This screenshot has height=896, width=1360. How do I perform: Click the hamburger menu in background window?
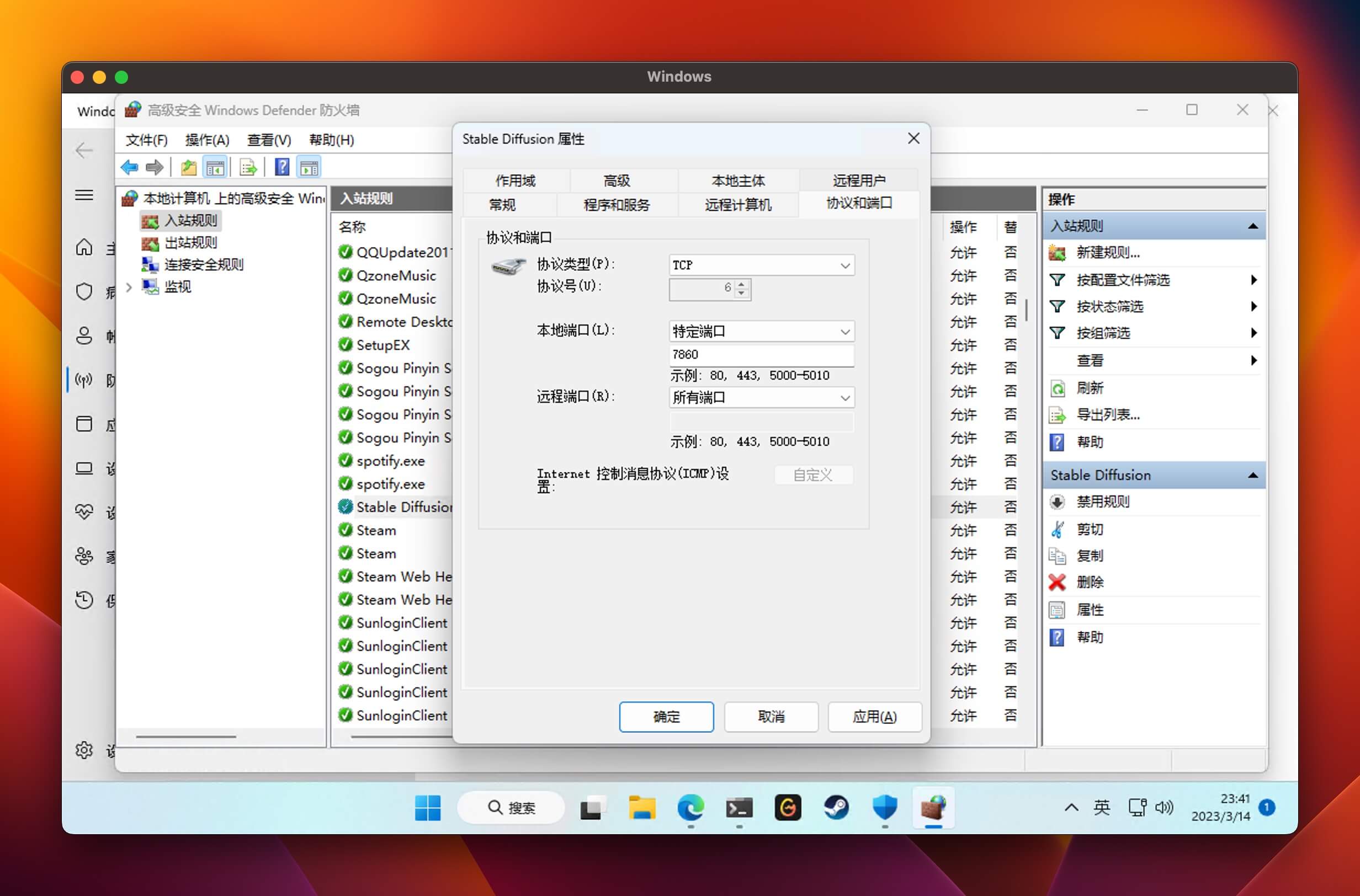coord(84,195)
